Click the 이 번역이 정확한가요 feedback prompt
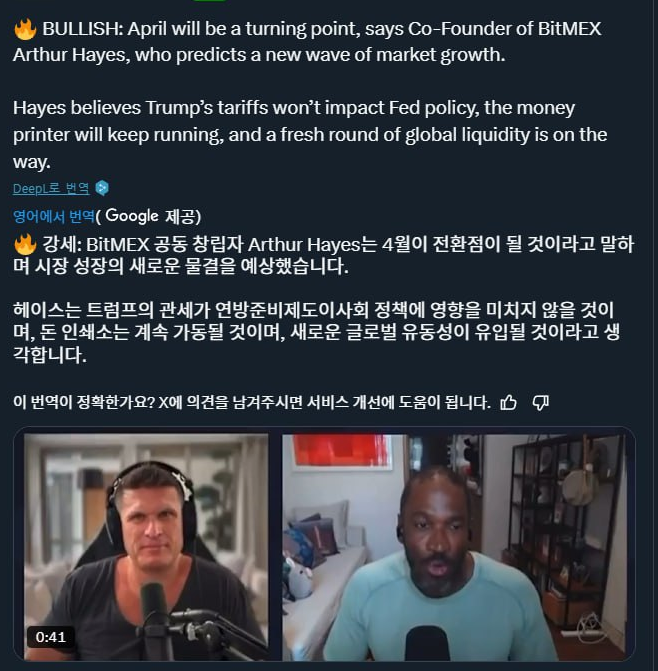The width and height of the screenshot is (658, 671). (252, 402)
